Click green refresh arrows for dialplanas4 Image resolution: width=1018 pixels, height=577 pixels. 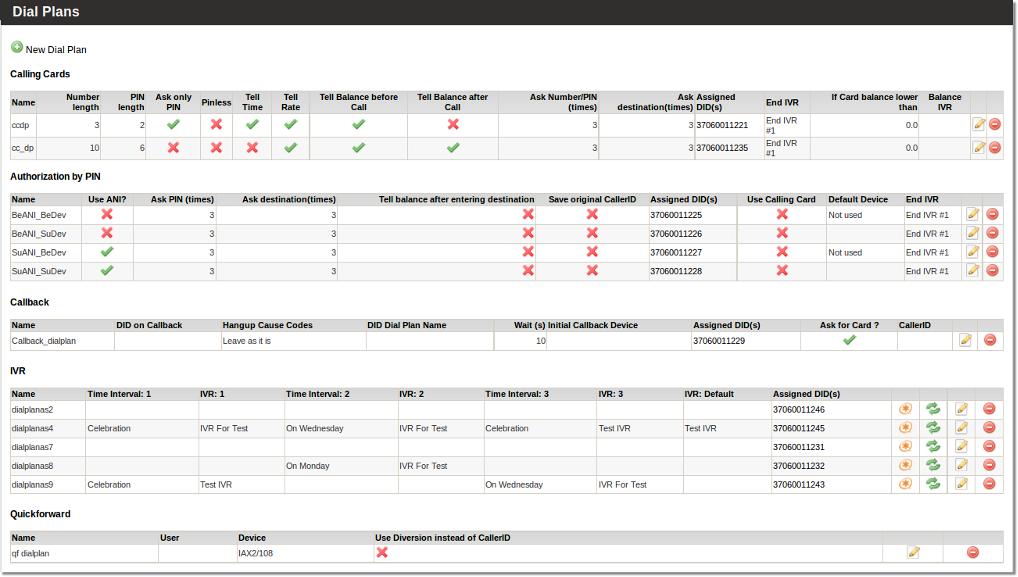pyautogui.click(x=933, y=428)
